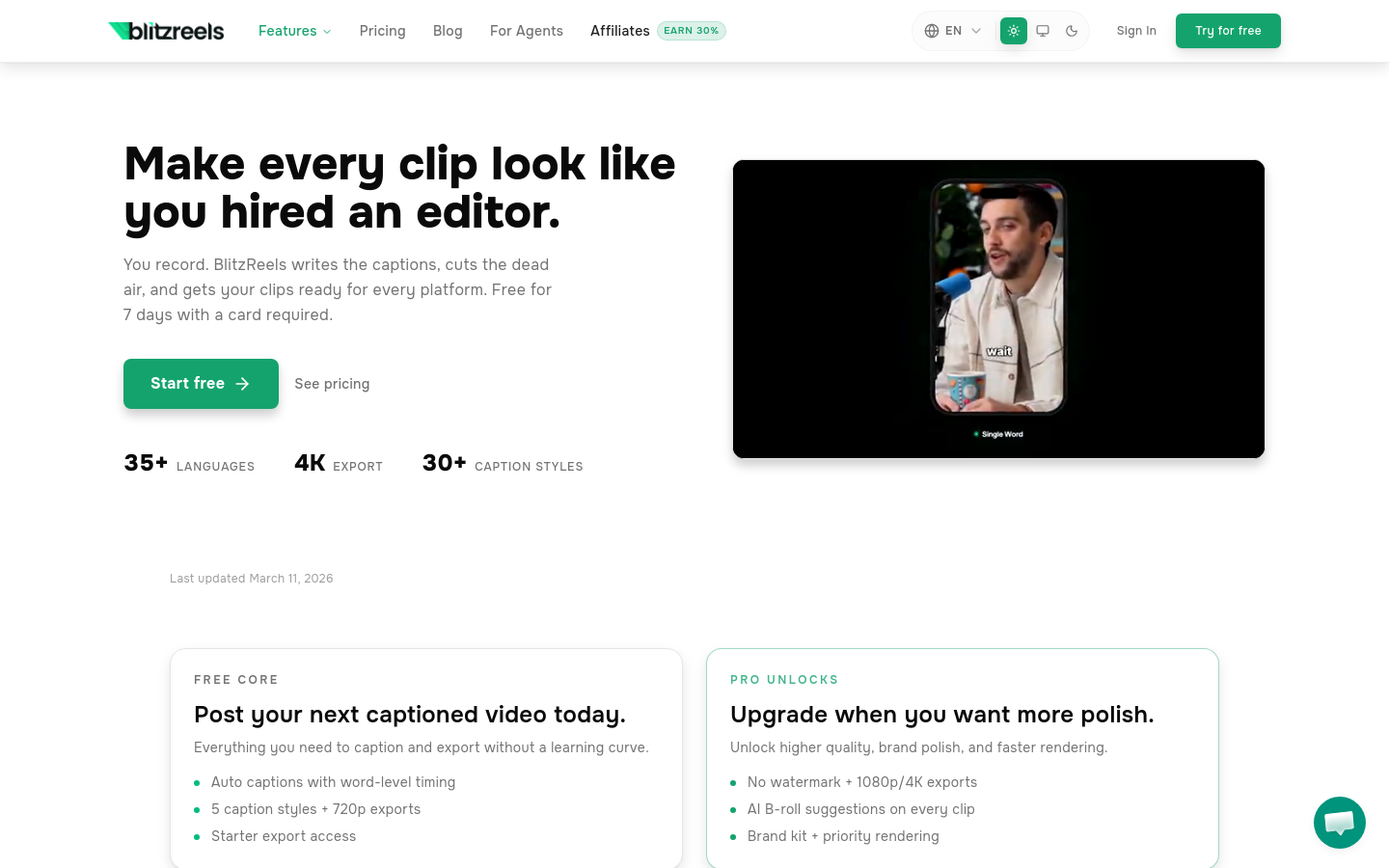Click the Single Word caption label in video
This screenshot has width=1389, height=868.
[x=998, y=434]
